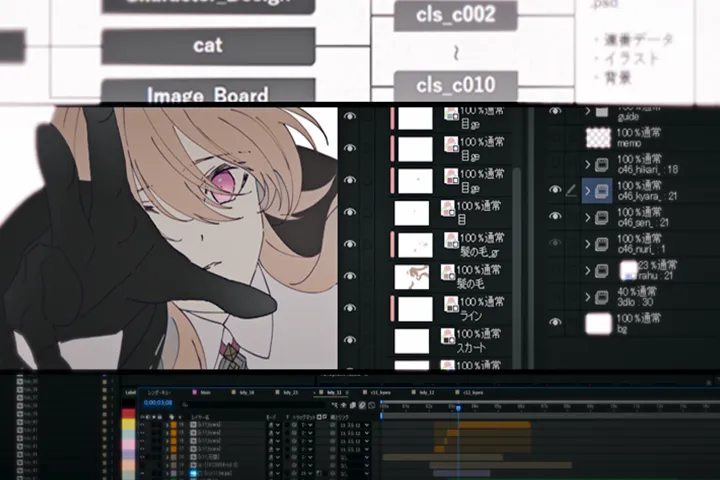The width and height of the screenshot is (720, 480).
Task: Open the graph editor icon in timeline toolbar
Action: tap(371, 405)
